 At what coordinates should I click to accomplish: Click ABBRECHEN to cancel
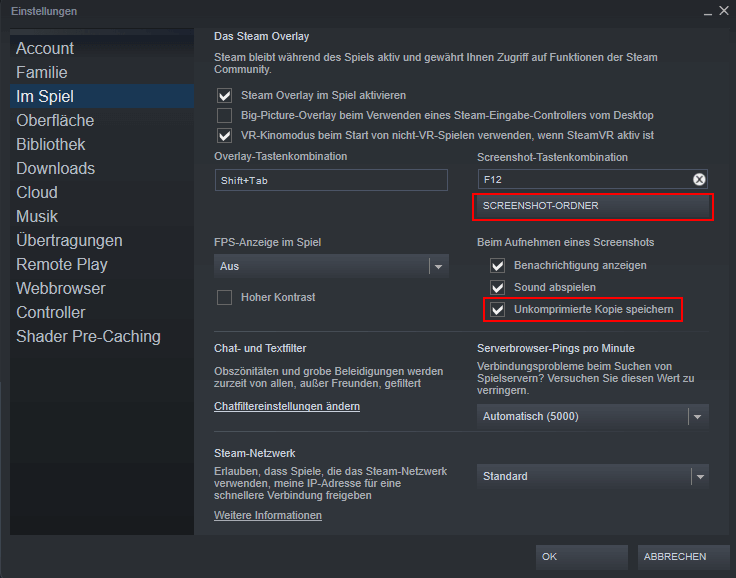683,557
